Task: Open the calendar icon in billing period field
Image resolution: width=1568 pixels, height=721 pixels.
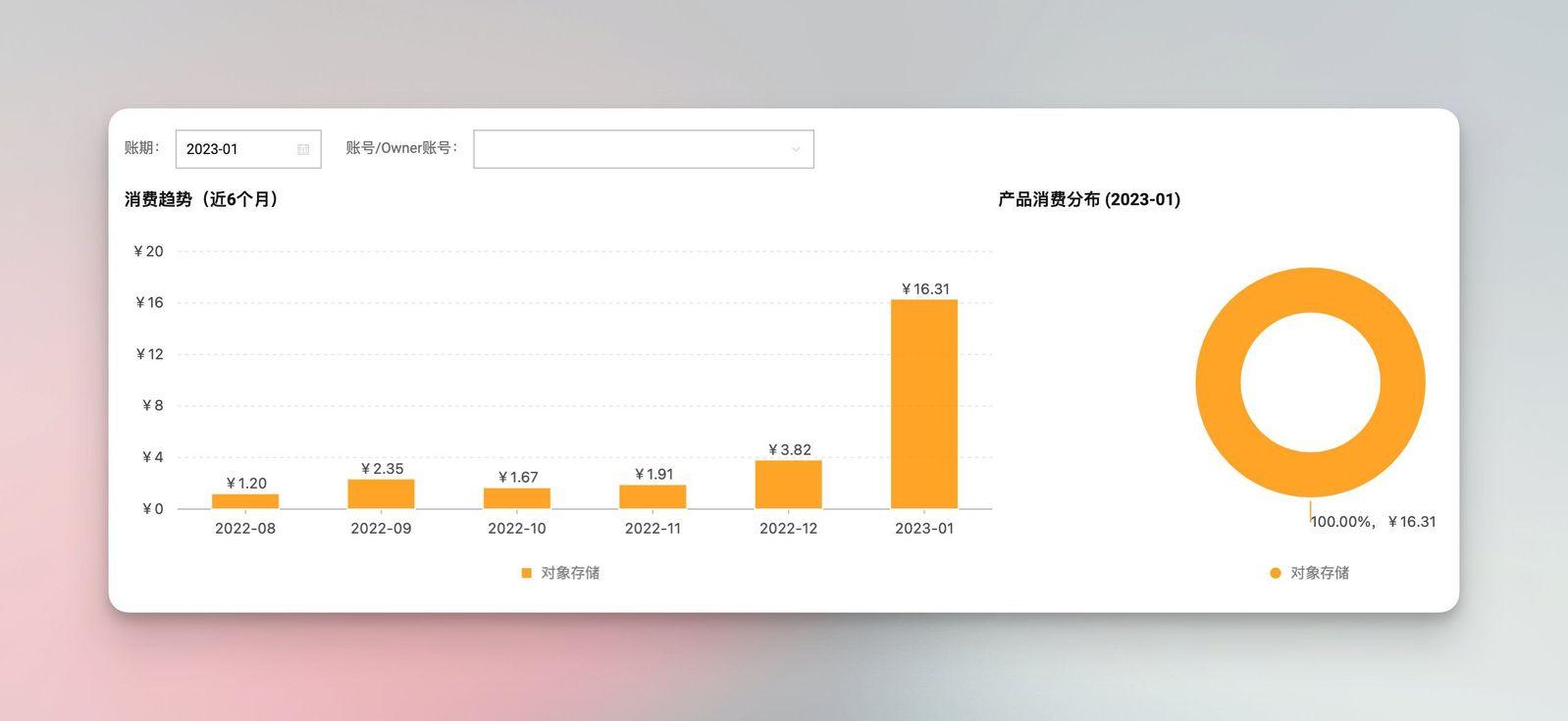Action: click(303, 149)
